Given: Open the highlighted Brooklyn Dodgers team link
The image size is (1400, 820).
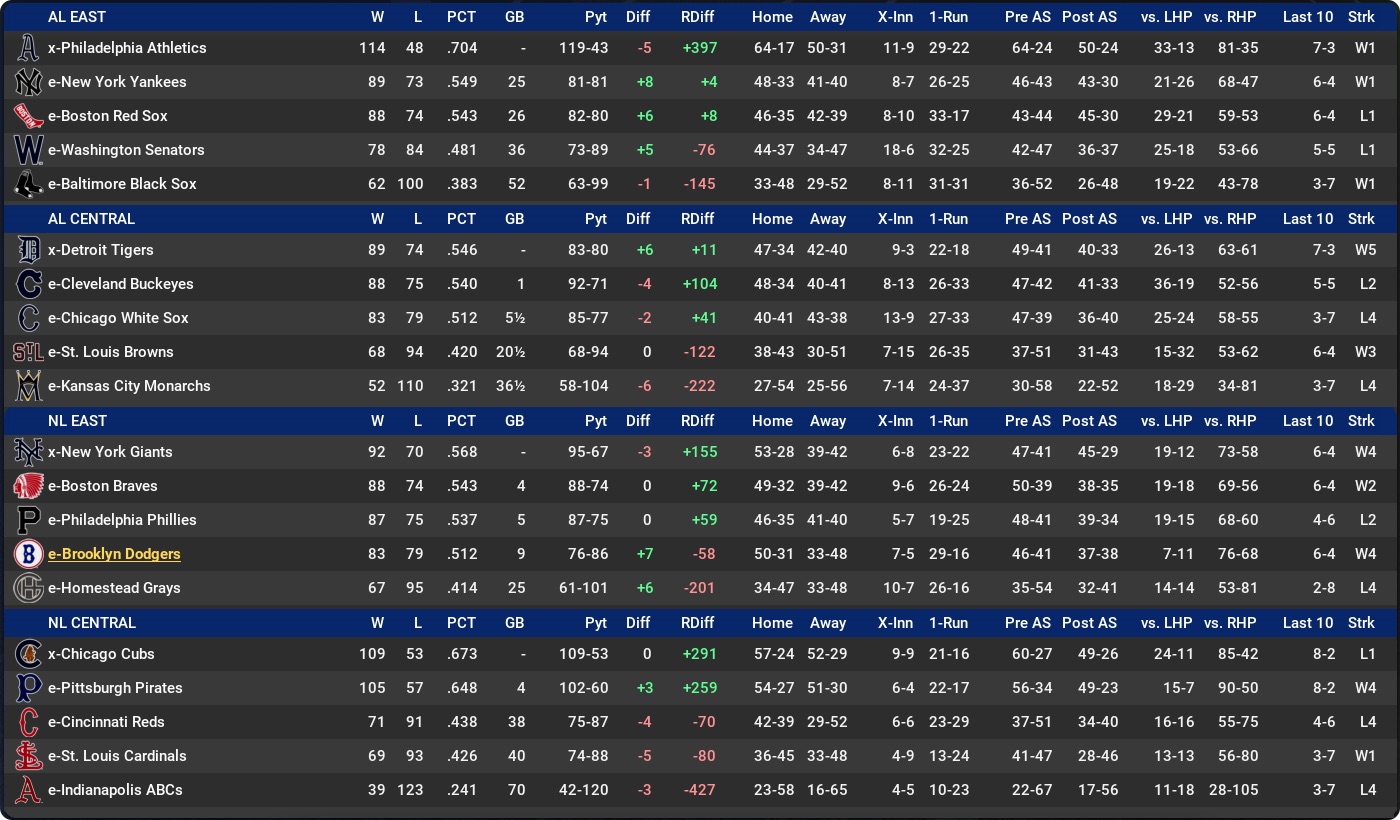Looking at the screenshot, I should [x=114, y=554].
